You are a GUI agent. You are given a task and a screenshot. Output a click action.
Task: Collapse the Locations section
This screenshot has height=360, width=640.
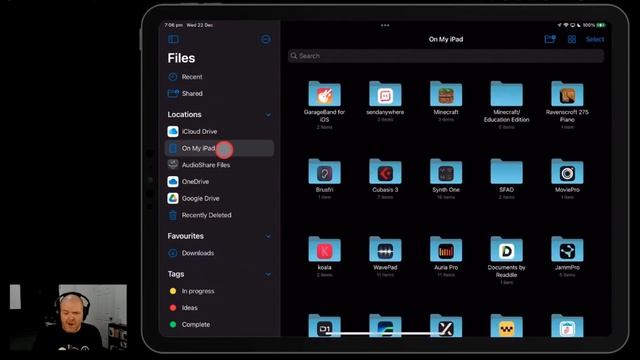268,115
